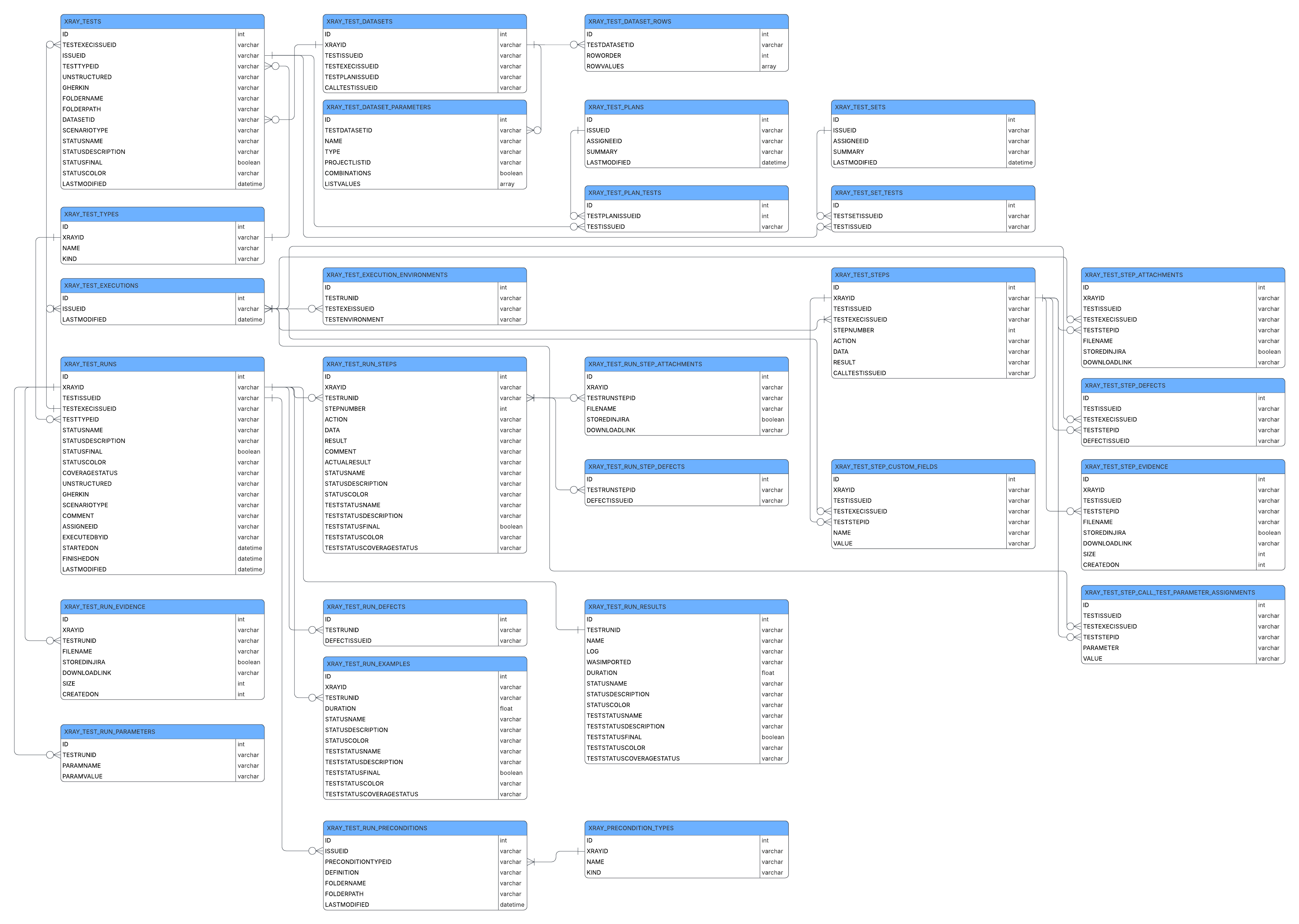Viewport: 1299px width, 924px height.
Task: Click TESTSETISSUEID in XRAY_TEST_SET_TESTS
Action: coord(932,216)
